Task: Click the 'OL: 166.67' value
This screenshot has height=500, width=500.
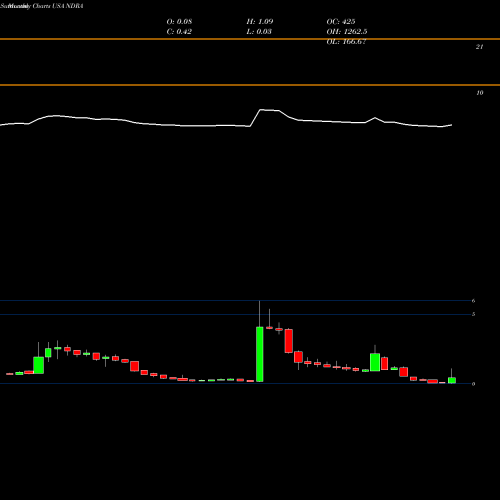Action: pos(346,42)
